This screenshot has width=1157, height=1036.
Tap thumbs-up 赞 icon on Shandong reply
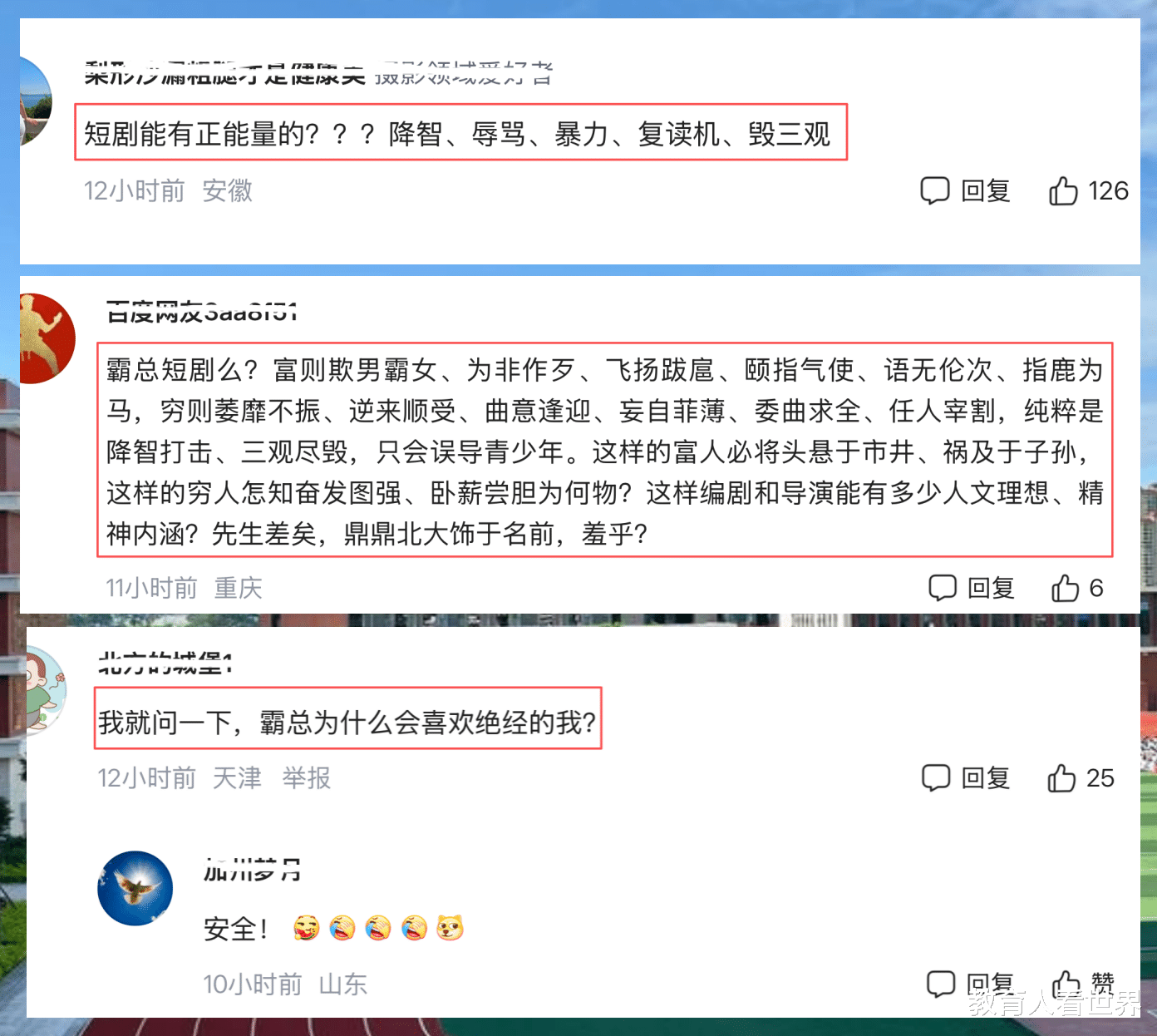click(x=1066, y=984)
